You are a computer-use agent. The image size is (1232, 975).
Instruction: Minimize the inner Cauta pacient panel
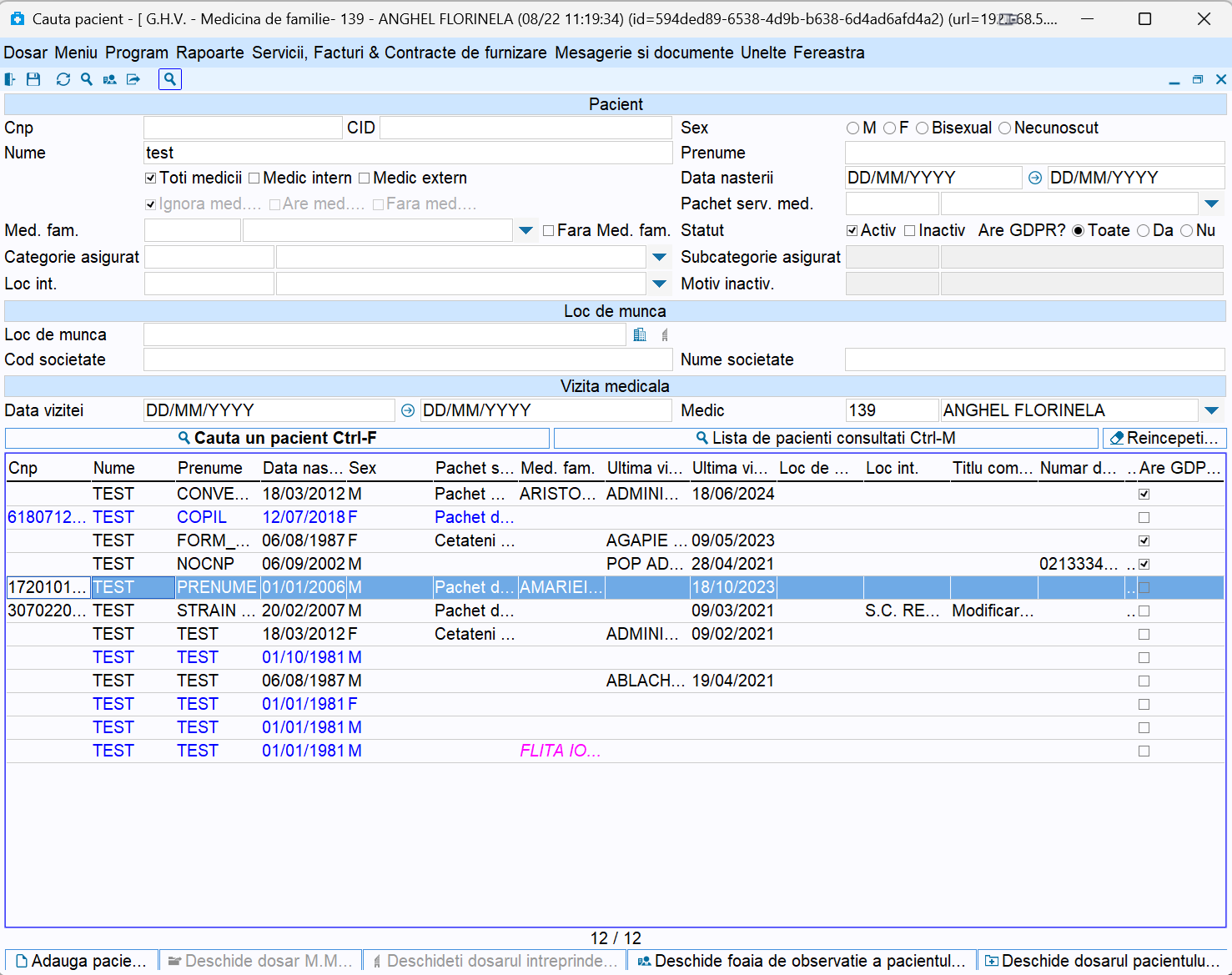1174,80
